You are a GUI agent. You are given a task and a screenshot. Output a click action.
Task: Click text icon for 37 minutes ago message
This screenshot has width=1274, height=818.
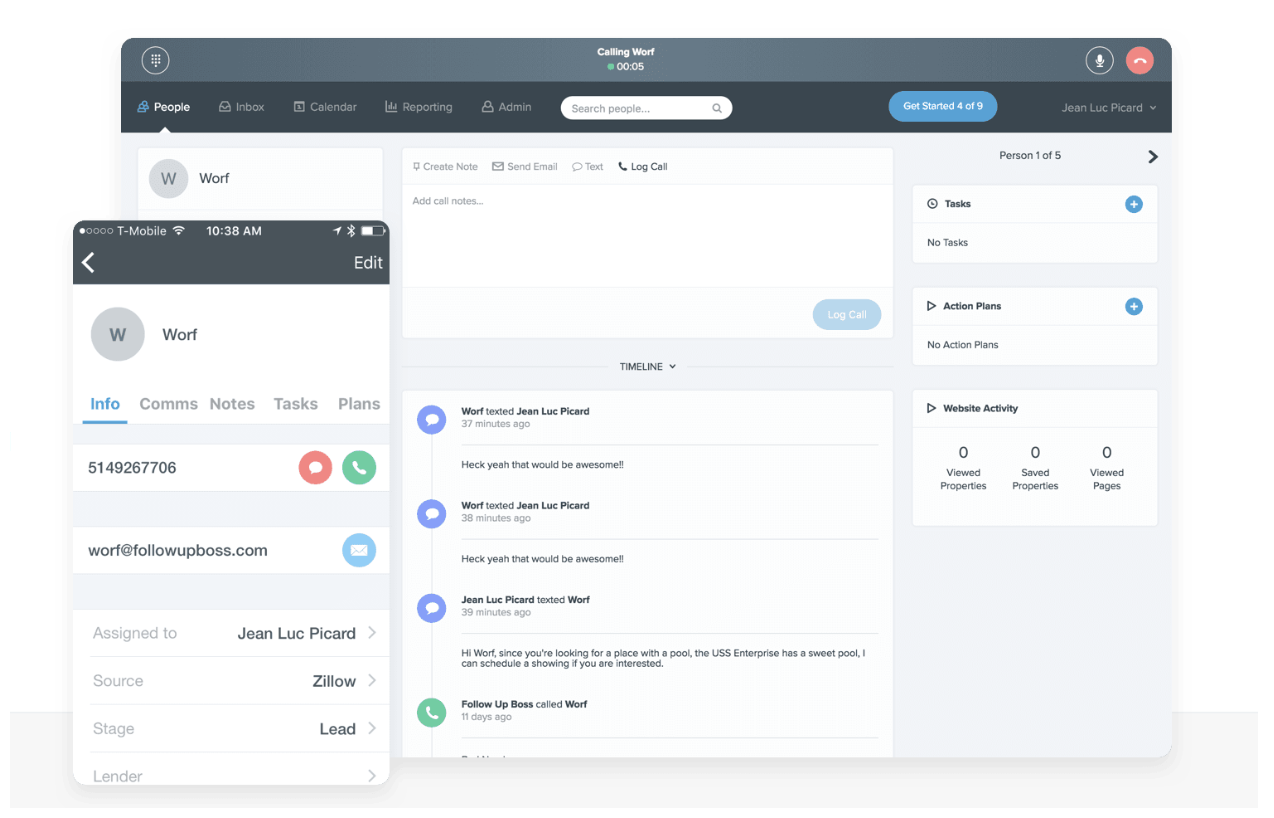point(432,420)
